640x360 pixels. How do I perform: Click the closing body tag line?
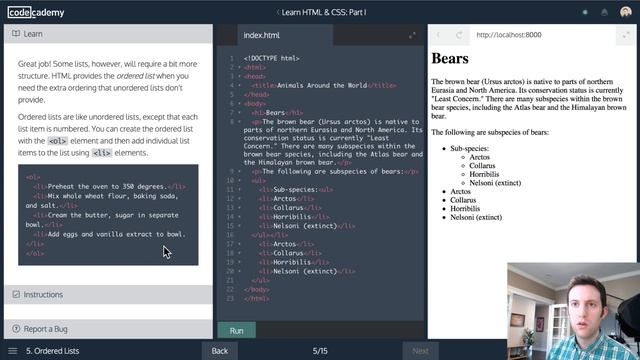[x=257, y=290]
